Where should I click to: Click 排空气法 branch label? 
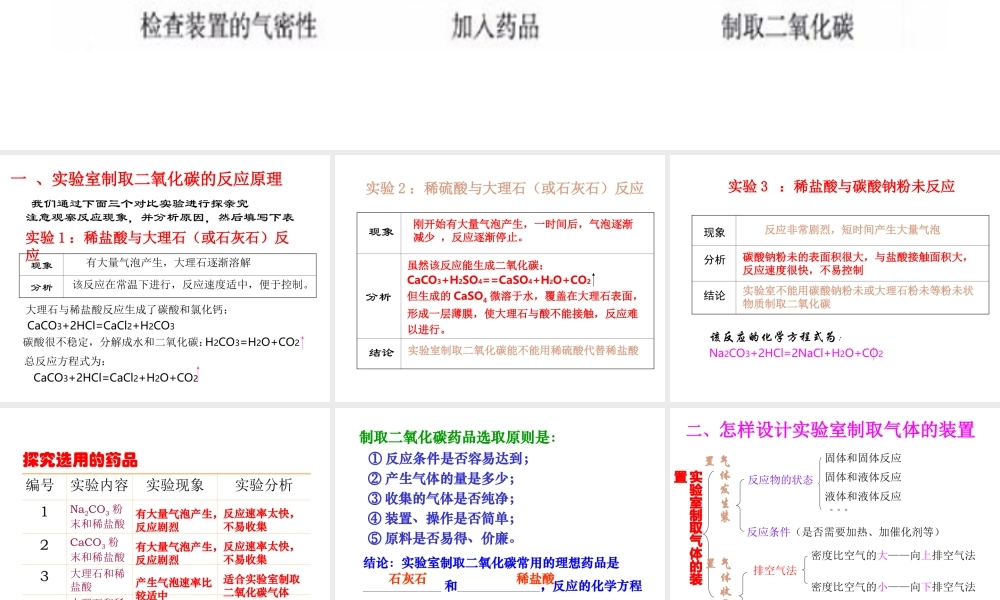(x=775, y=570)
